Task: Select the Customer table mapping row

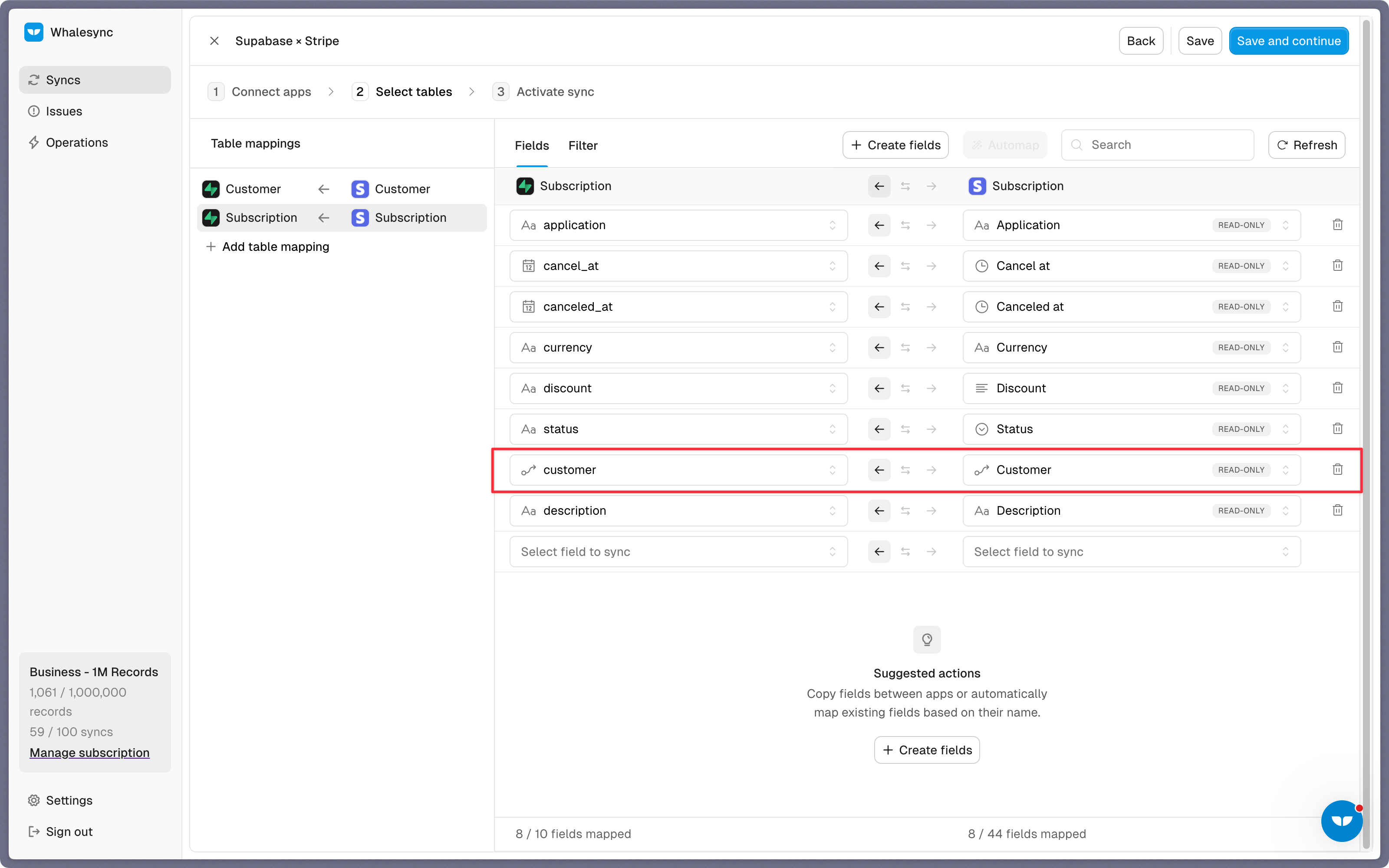Action: pos(342,189)
